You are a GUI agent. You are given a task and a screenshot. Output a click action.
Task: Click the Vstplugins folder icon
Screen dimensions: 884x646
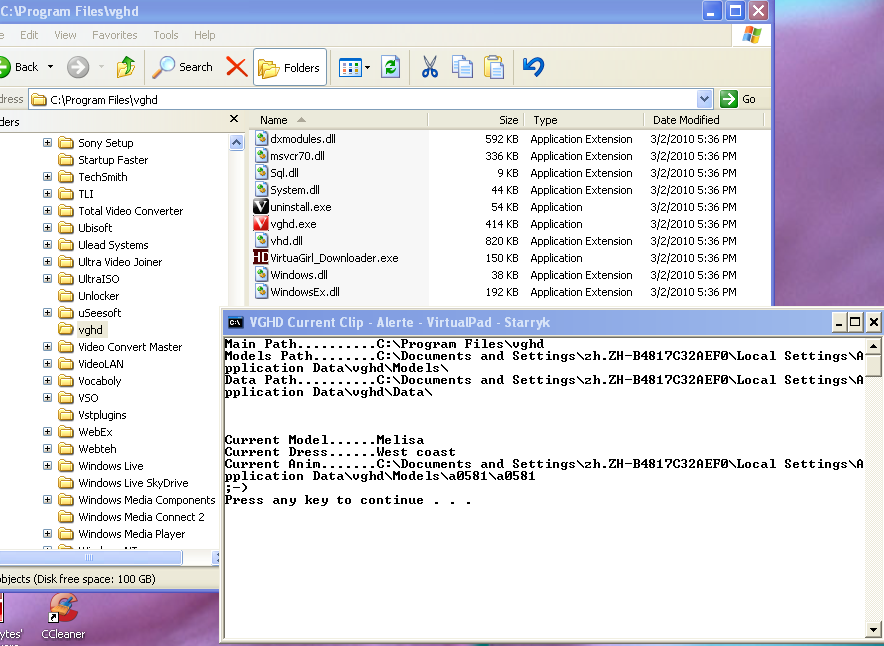(66, 415)
